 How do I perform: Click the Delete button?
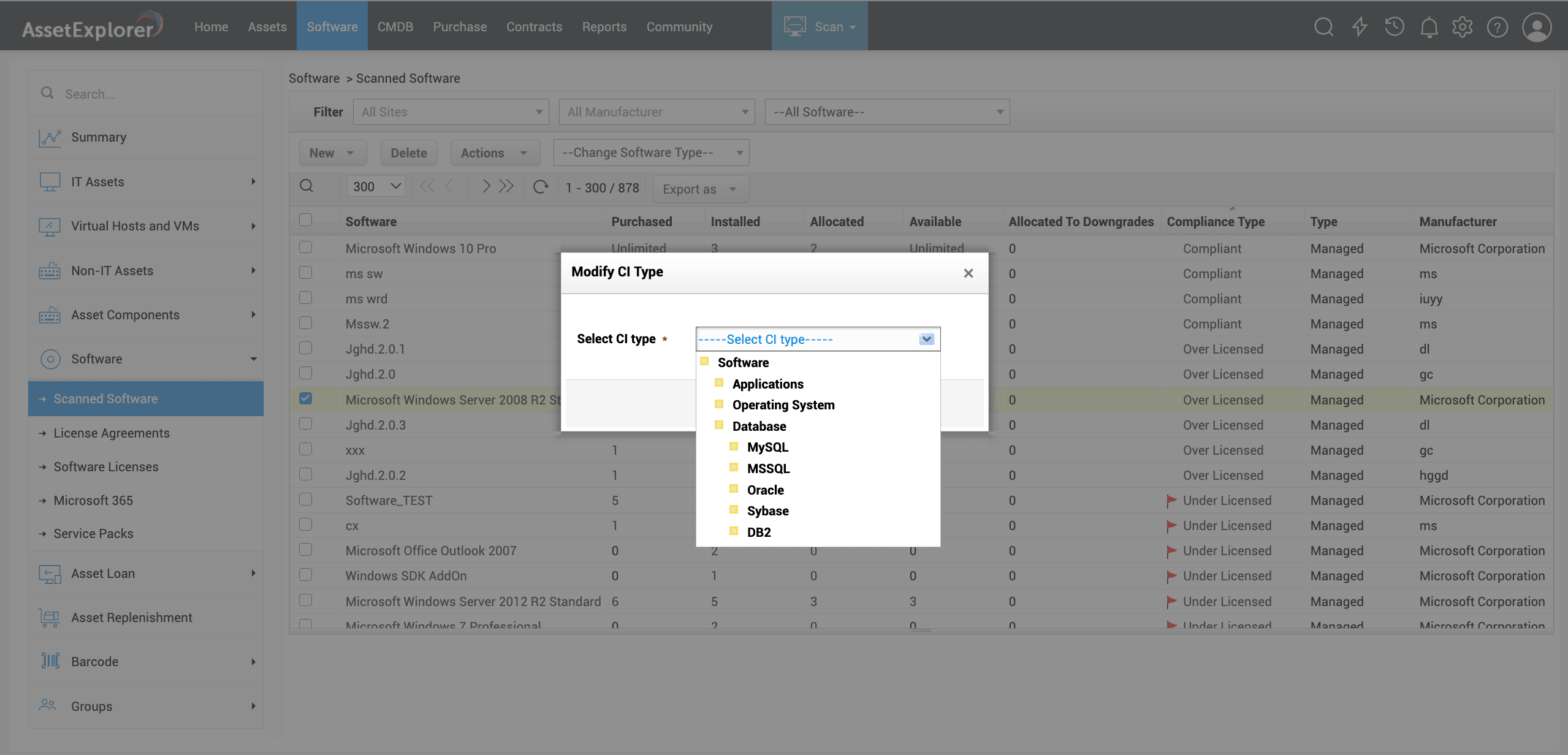point(409,153)
